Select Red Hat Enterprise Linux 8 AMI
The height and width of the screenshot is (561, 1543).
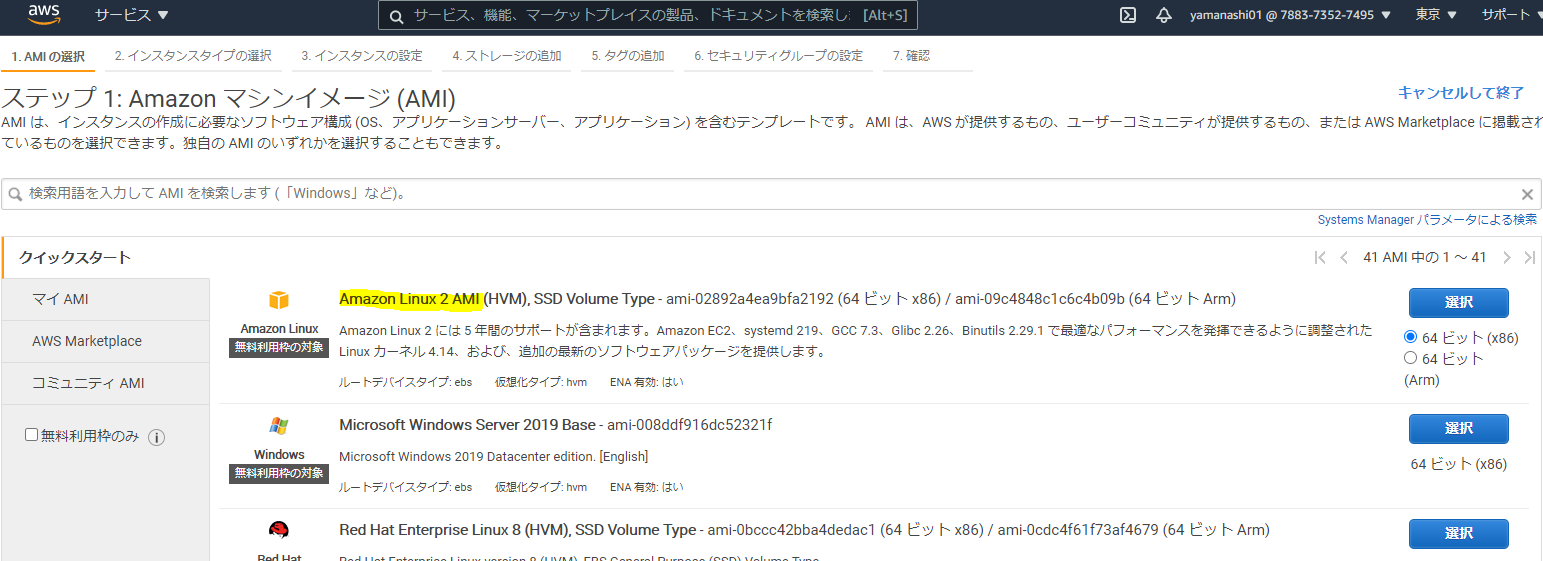point(1458,533)
